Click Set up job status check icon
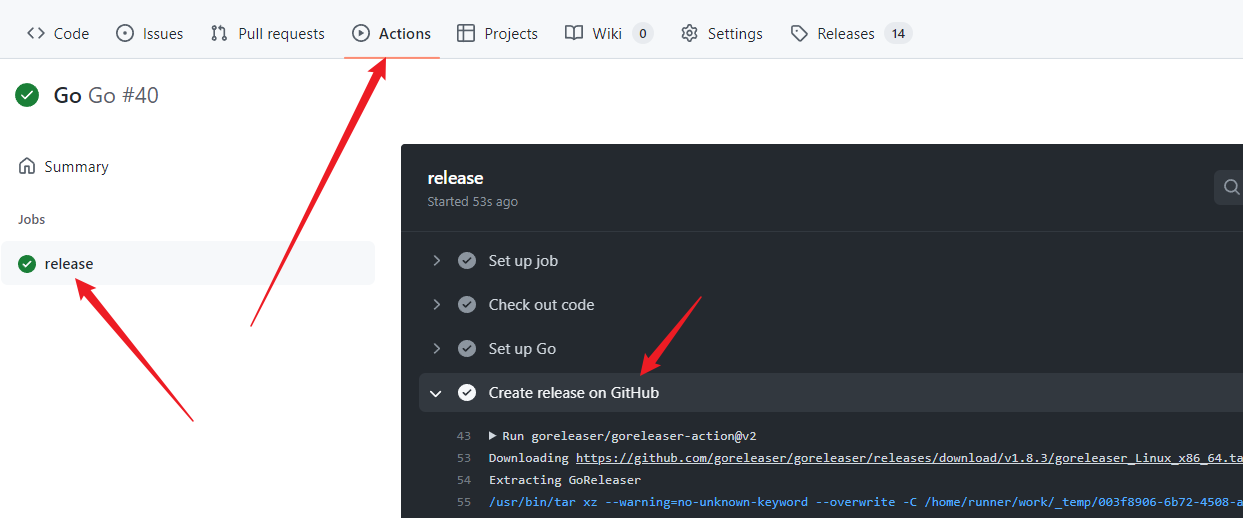1243x518 pixels. click(x=467, y=261)
